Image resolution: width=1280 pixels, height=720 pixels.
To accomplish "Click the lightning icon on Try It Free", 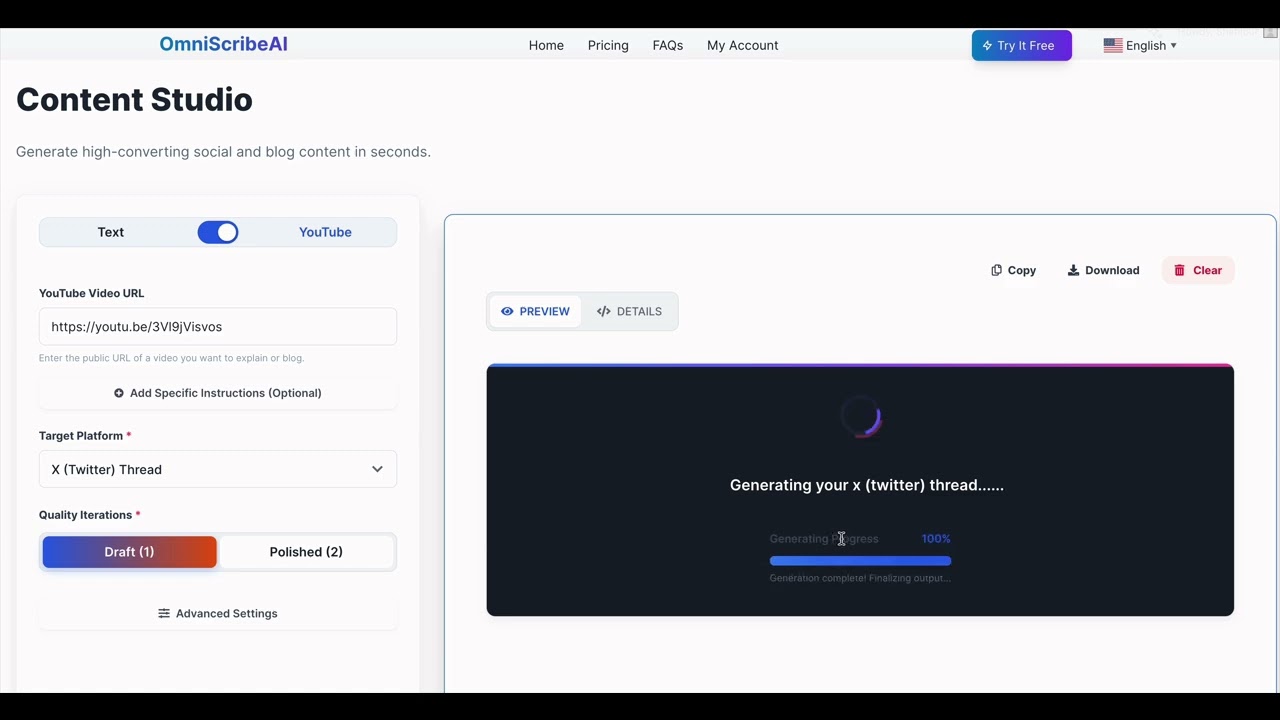I will coord(987,45).
